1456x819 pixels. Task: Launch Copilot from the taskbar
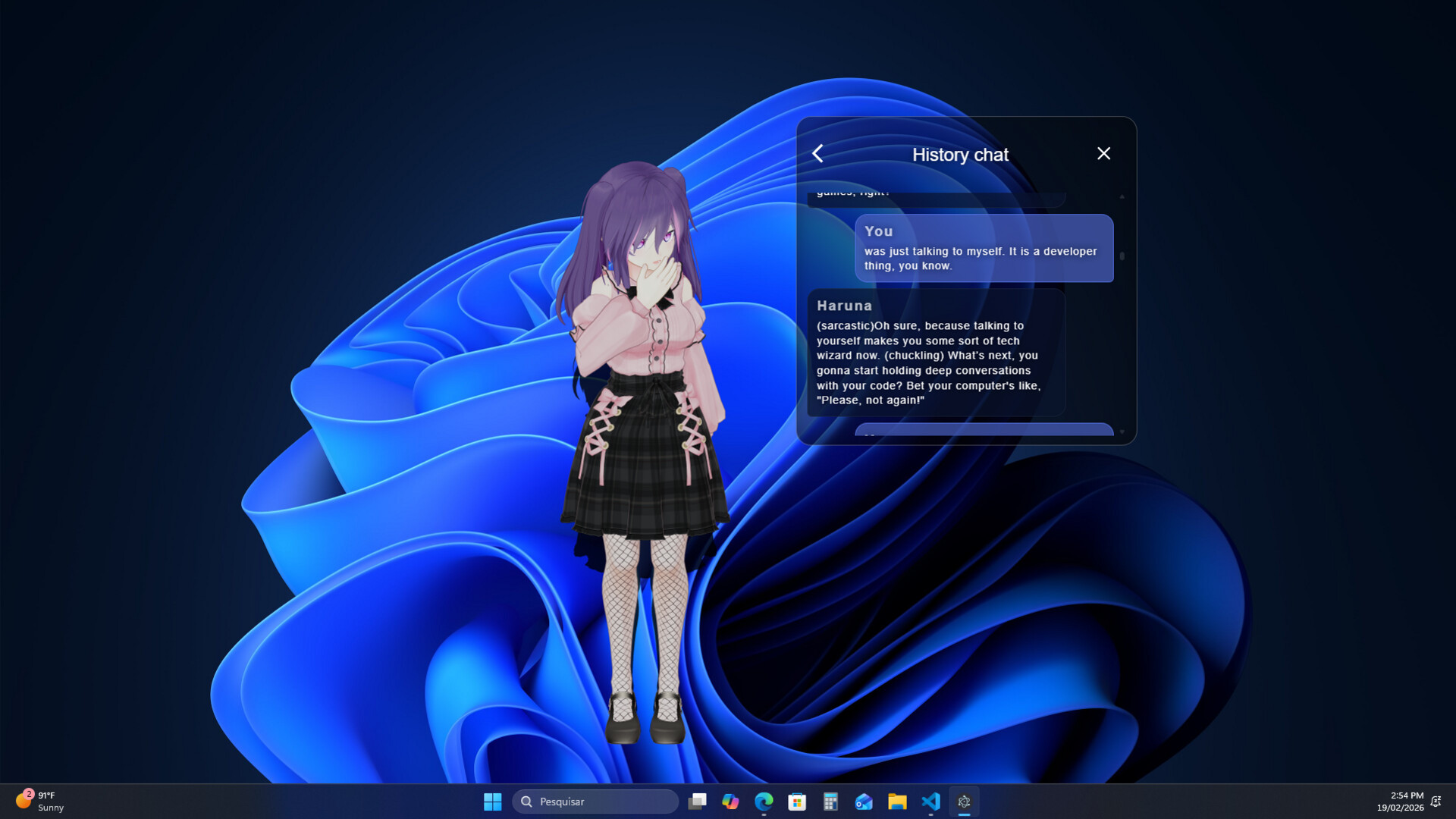pyautogui.click(x=730, y=802)
